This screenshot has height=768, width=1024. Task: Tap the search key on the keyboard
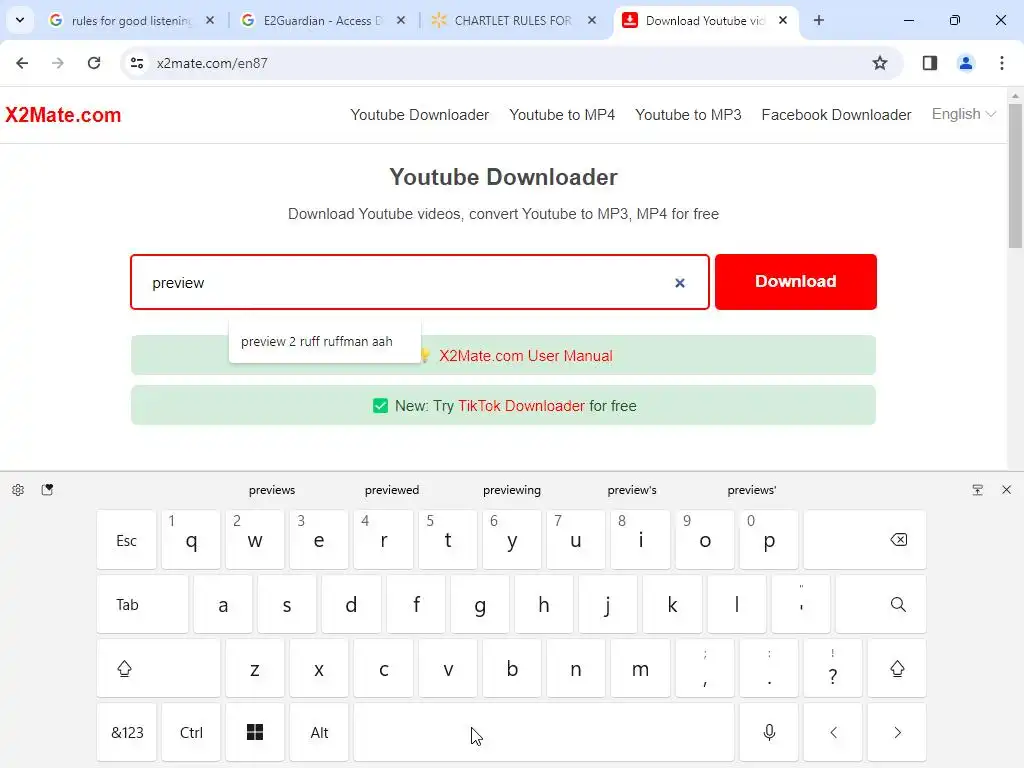point(881,605)
